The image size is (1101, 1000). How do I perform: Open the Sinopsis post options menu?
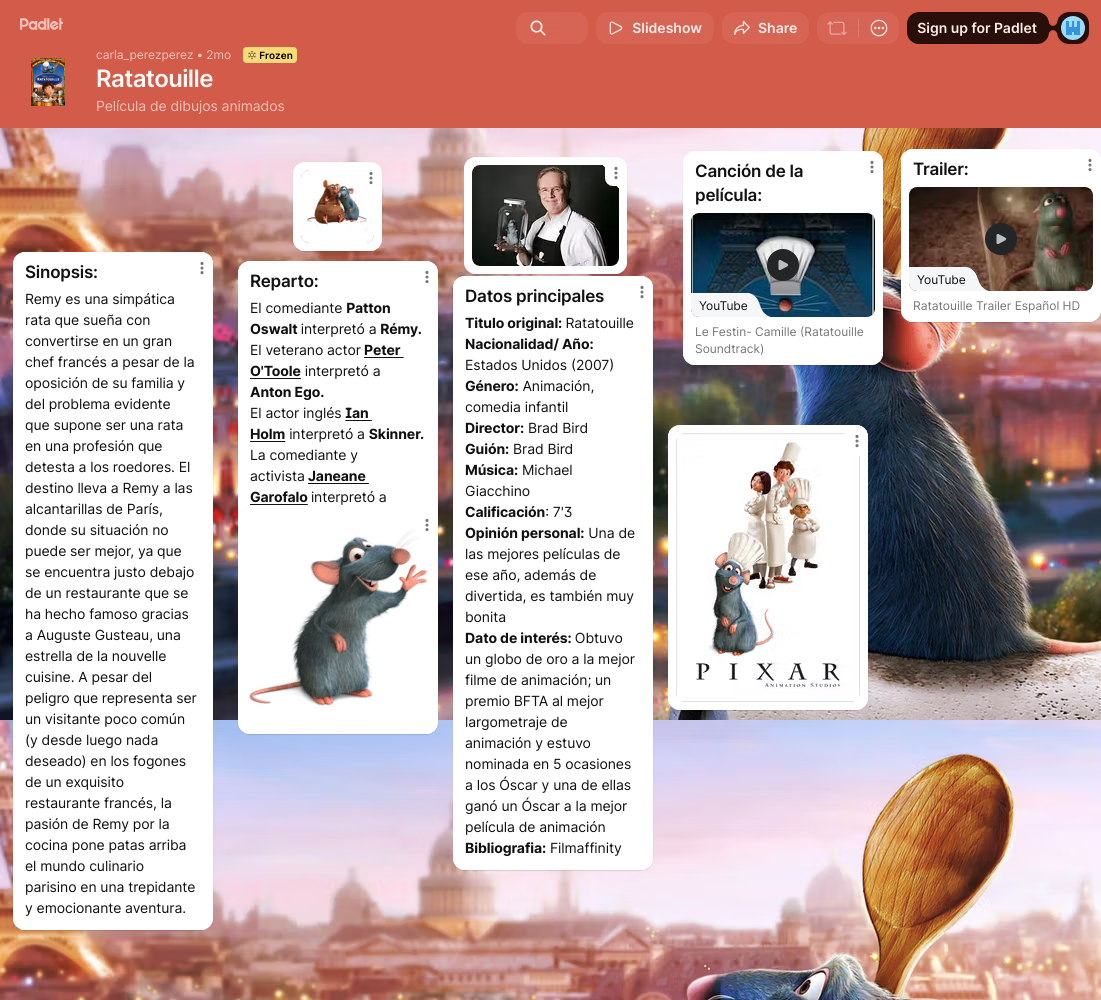(202, 268)
